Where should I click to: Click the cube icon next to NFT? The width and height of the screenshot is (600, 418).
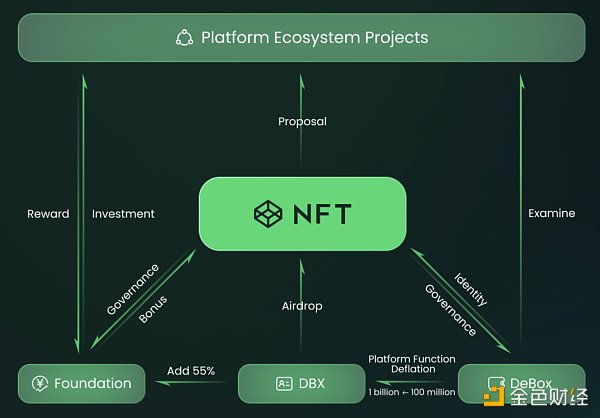268,214
